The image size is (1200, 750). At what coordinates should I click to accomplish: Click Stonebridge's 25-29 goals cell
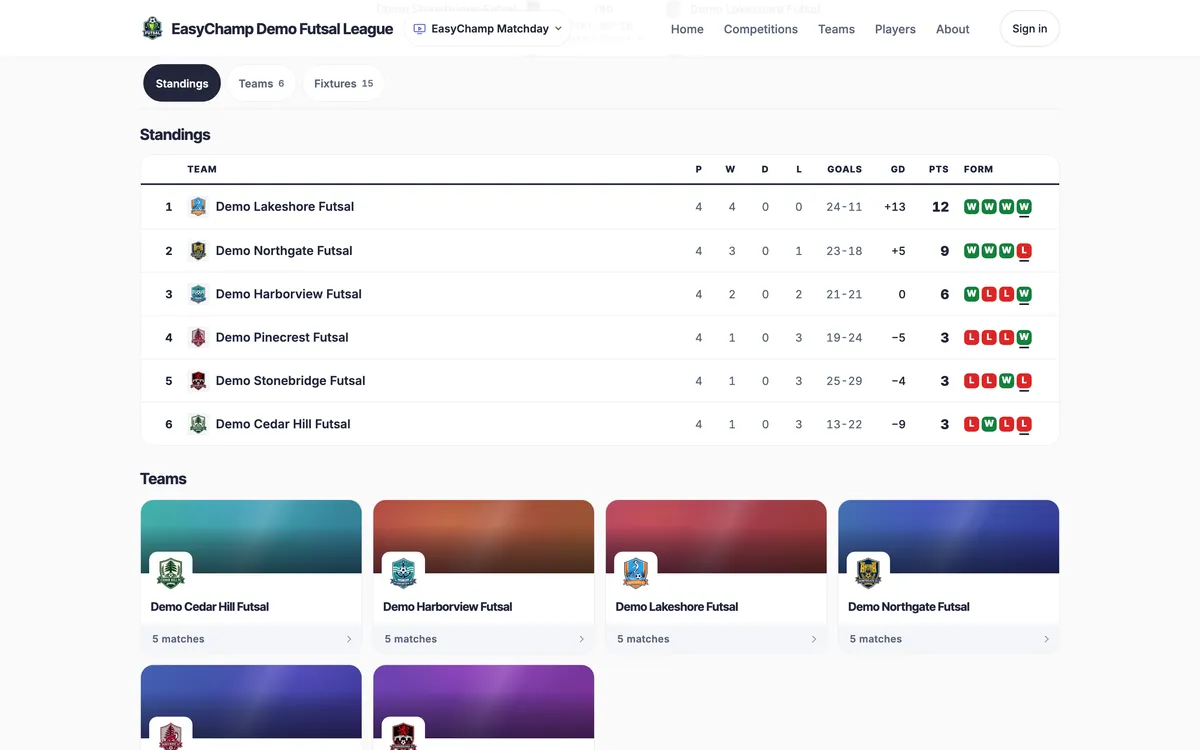(x=844, y=381)
